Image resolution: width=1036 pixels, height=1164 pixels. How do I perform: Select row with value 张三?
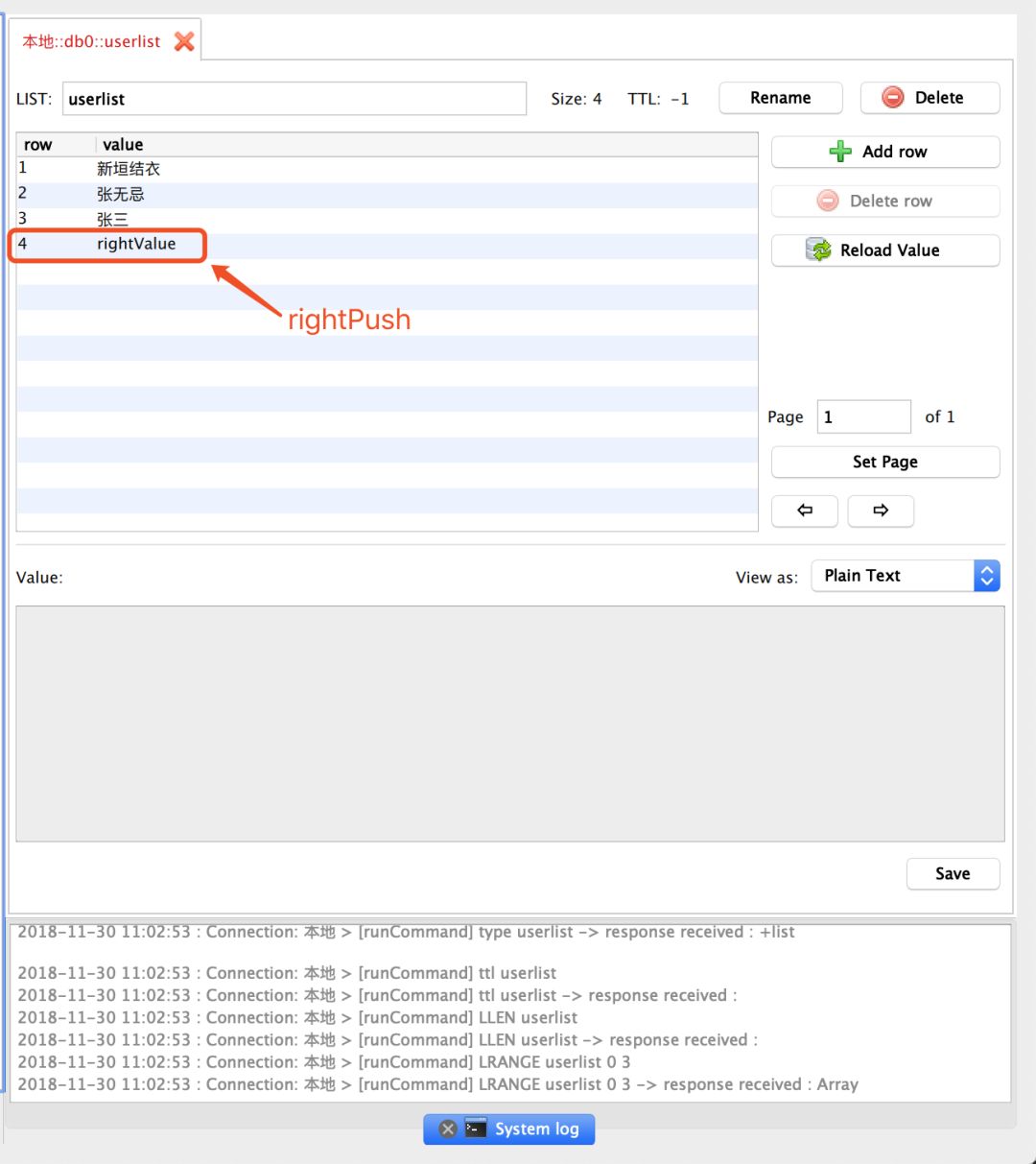coord(388,220)
